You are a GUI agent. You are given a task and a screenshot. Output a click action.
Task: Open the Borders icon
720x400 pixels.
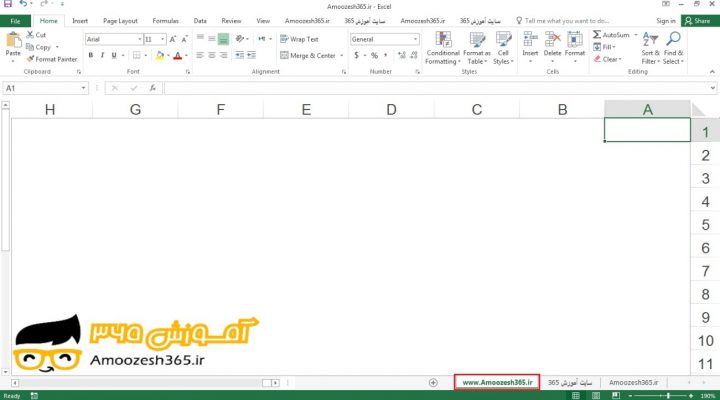(x=136, y=55)
